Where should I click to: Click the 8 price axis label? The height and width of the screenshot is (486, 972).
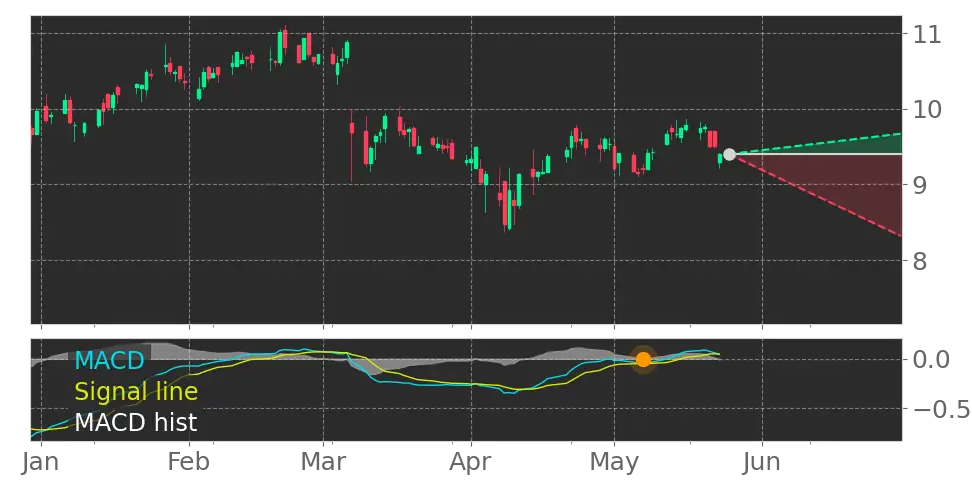920,261
